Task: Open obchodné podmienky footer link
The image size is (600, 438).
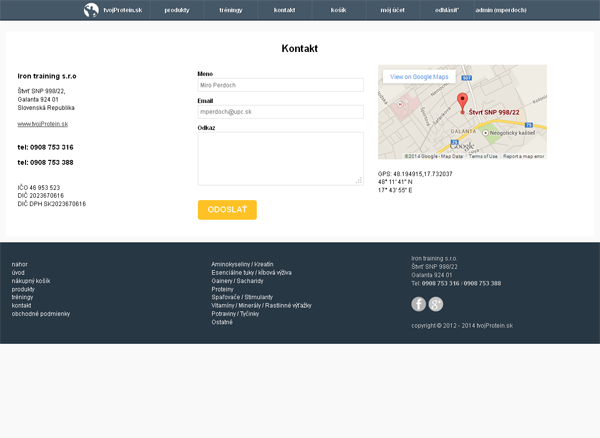Action: pyautogui.click(x=41, y=314)
